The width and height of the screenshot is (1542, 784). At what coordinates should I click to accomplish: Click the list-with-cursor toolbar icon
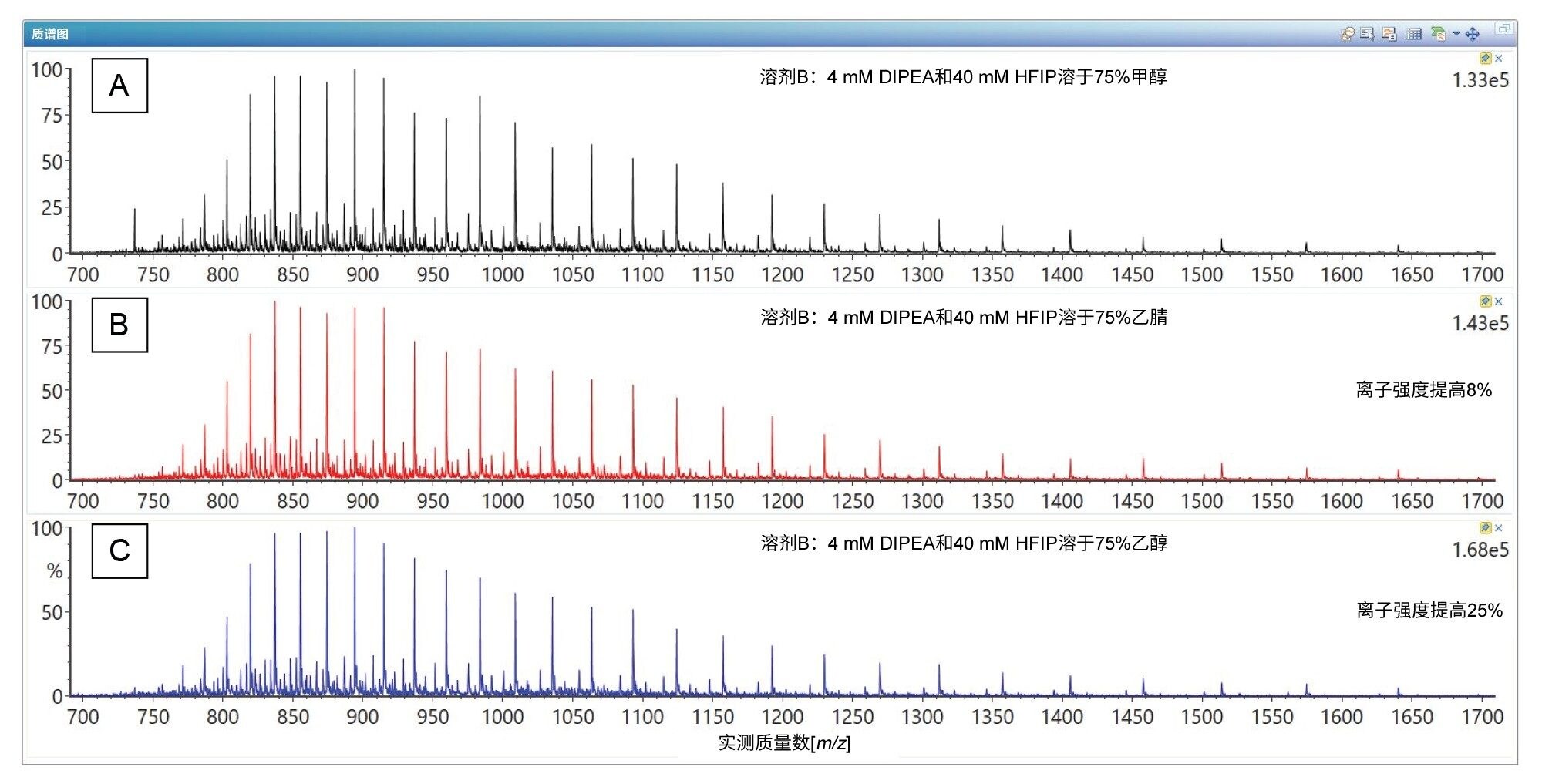click(x=1368, y=34)
